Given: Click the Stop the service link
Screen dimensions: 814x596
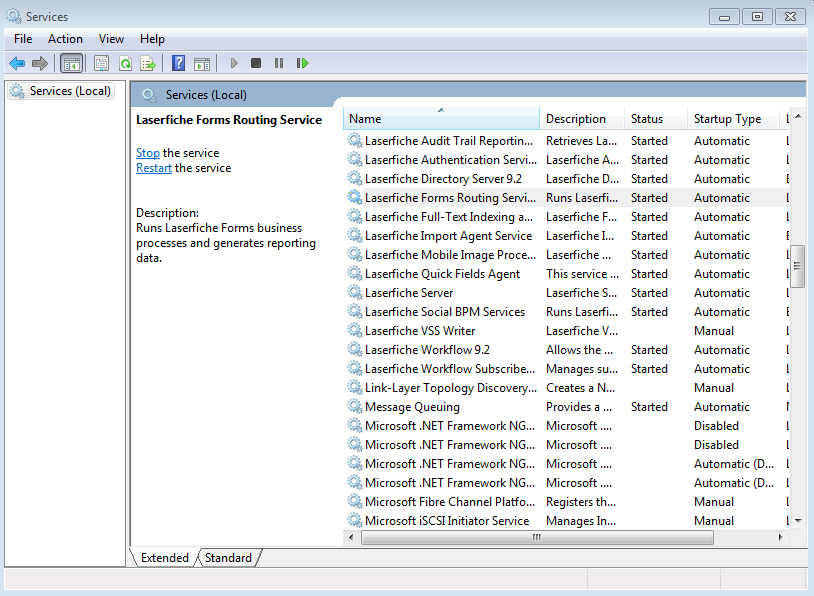Looking at the screenshot, I should tap(148, 153).
